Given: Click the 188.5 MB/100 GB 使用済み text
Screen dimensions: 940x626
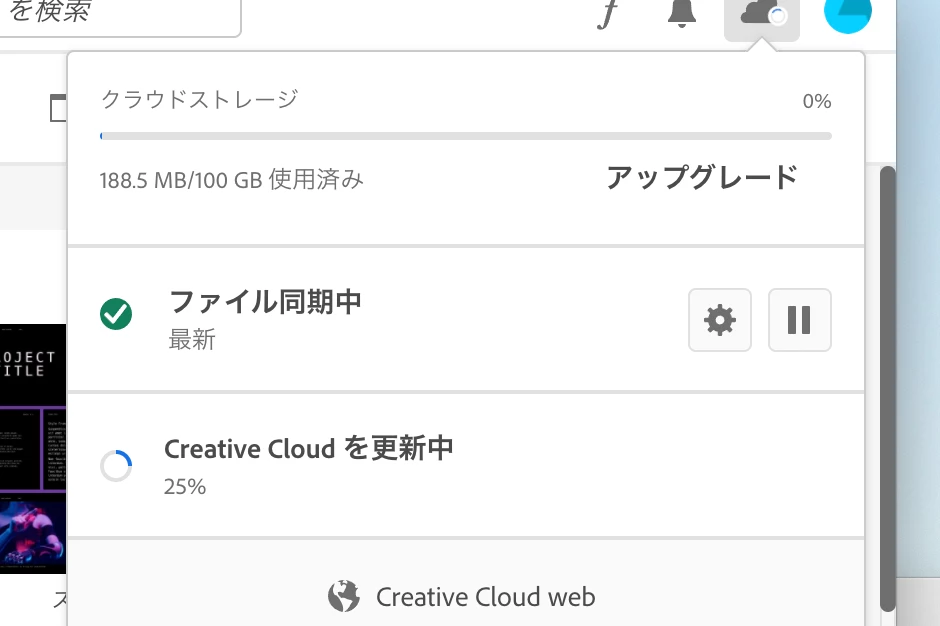Looking at the screenshot, I should pyautogui.click(x=231, y=179).
